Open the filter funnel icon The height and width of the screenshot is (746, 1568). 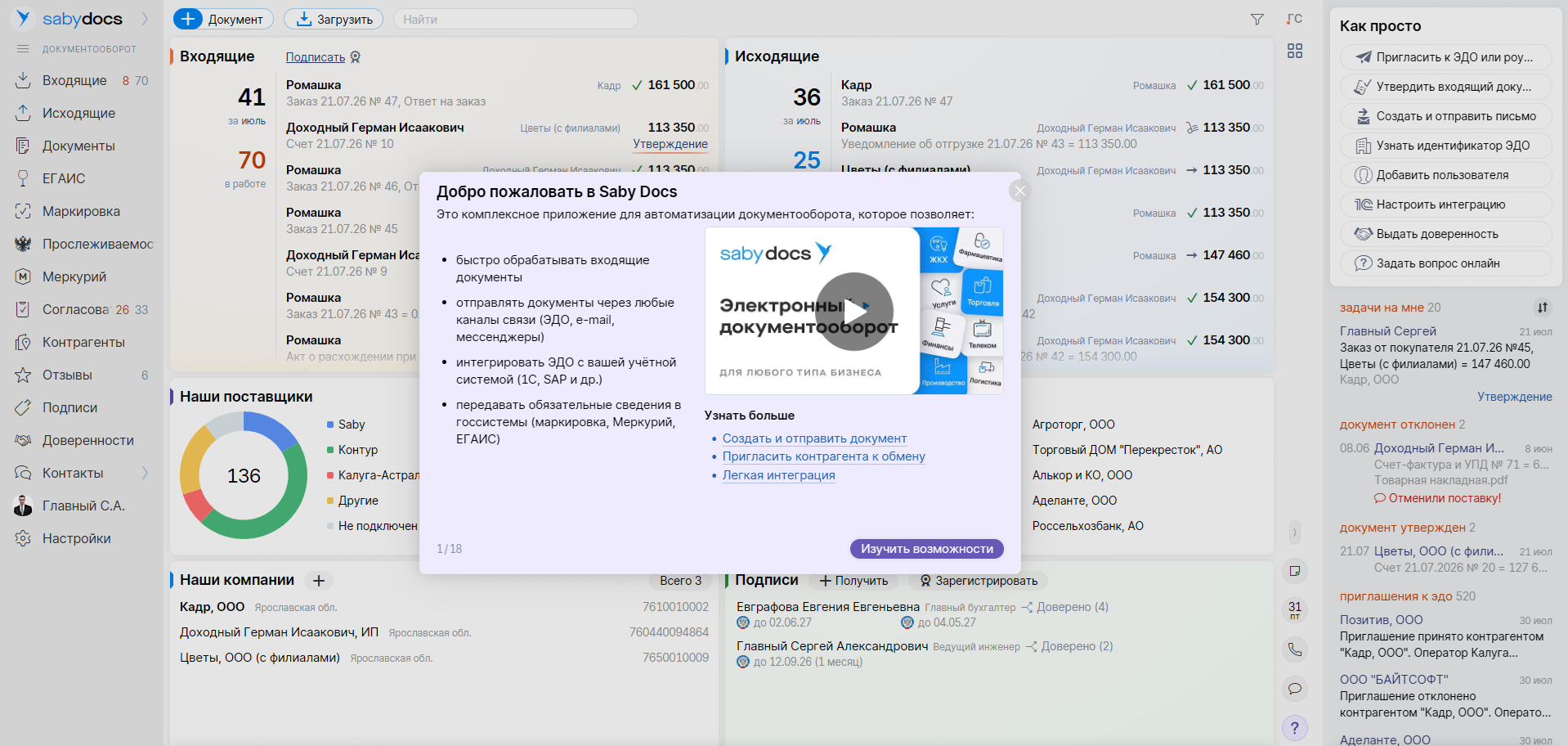pyautogui.click(x=1257, y=19)
